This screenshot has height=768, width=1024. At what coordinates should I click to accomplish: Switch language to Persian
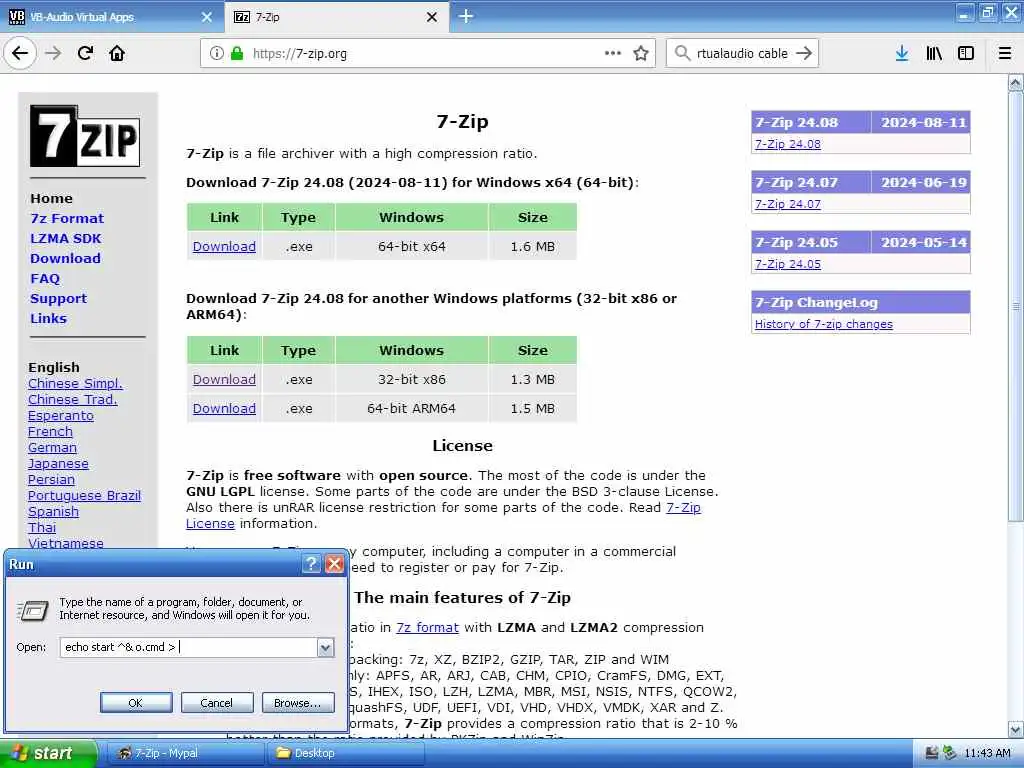tap(51, 480)
